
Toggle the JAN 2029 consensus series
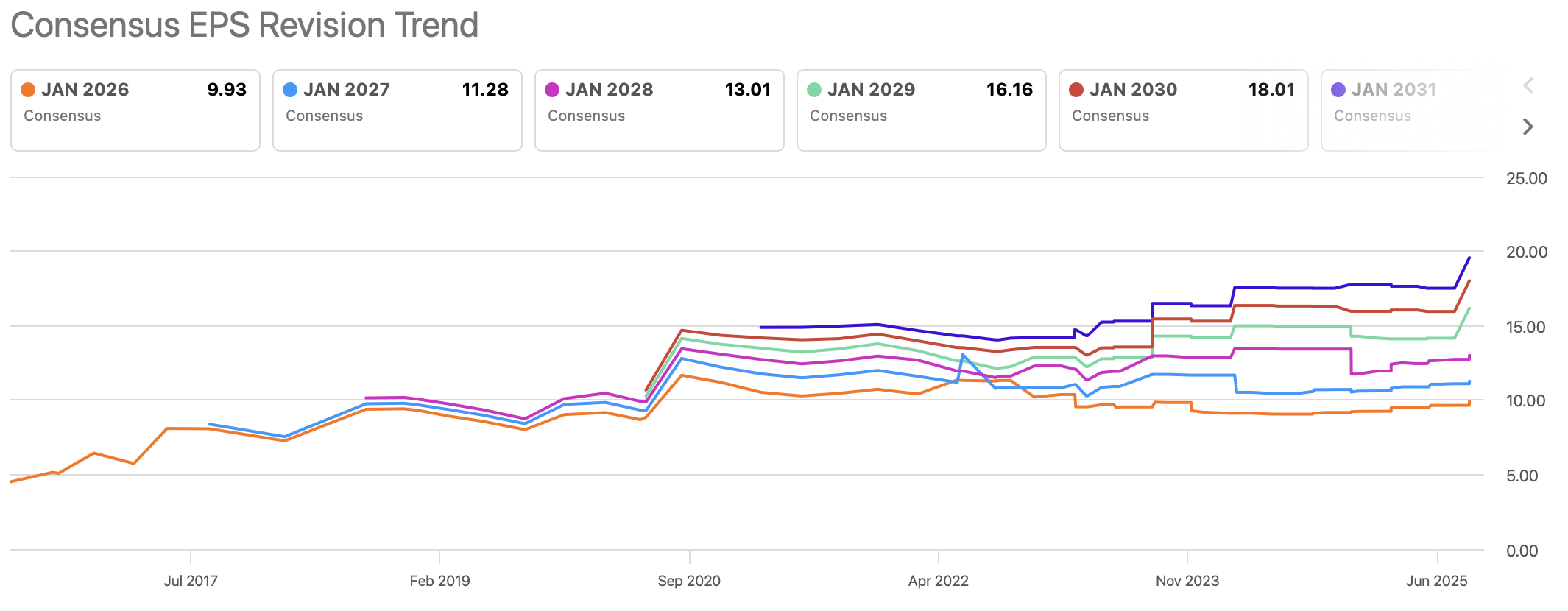tap(921, 109)
